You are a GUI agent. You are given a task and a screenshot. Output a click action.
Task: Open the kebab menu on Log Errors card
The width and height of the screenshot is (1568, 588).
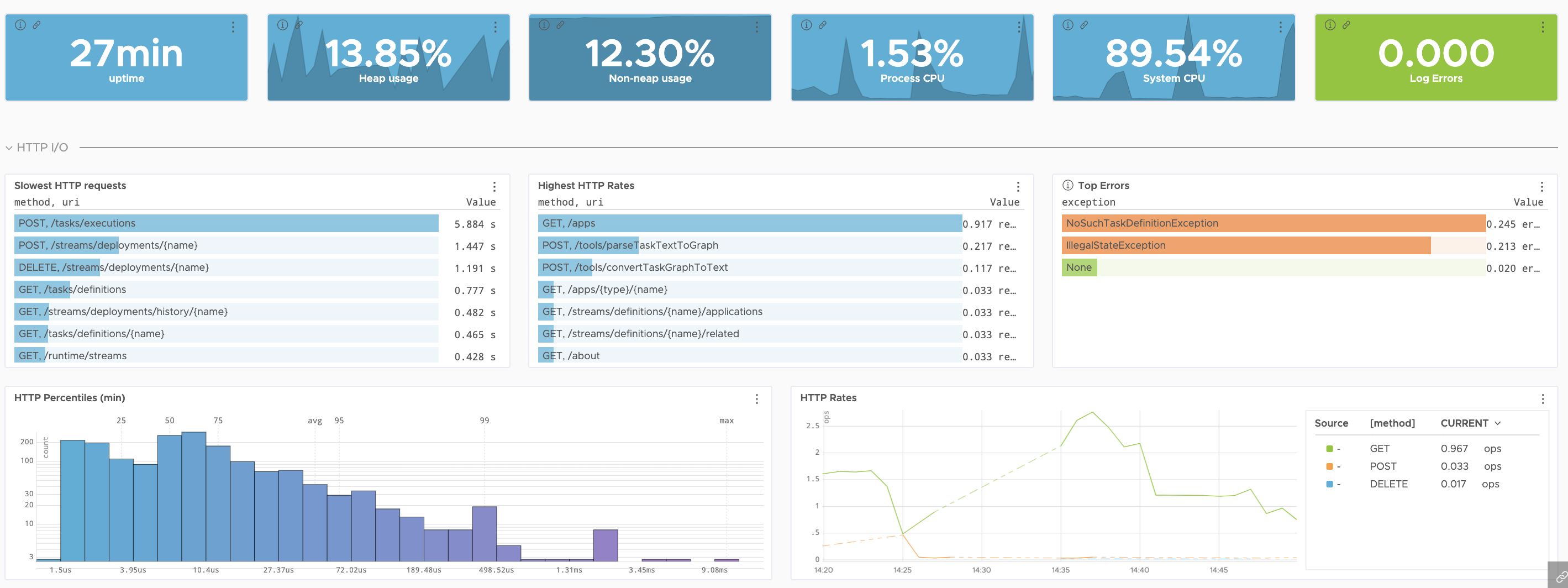[1543, 27]
